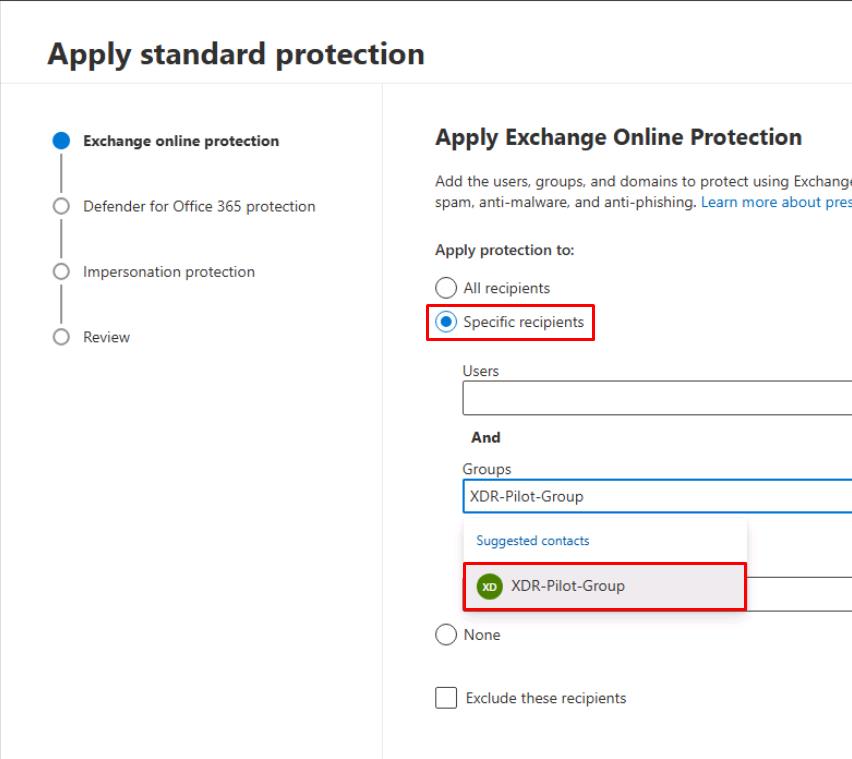This screenshot has width=852, height=759.
Task: Select the None radio button
Action: pos(446,635)
